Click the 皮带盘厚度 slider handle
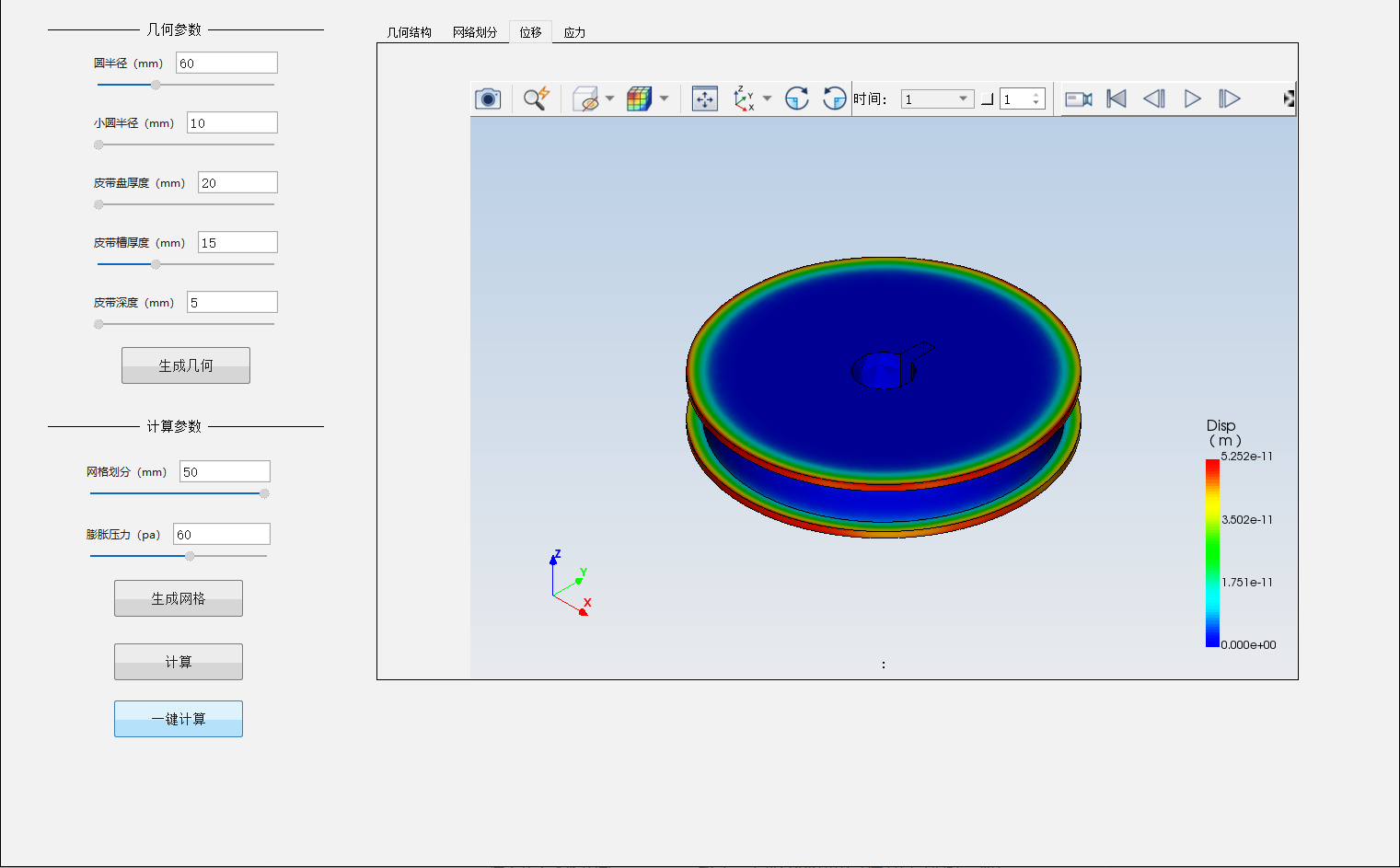The width and height of the screenshot is (1400, 868). (98, 204)
